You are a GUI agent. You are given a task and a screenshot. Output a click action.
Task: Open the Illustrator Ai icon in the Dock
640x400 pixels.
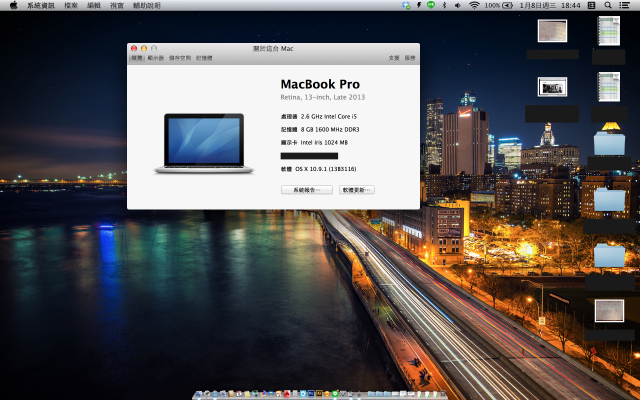click(x=319, y=394)
